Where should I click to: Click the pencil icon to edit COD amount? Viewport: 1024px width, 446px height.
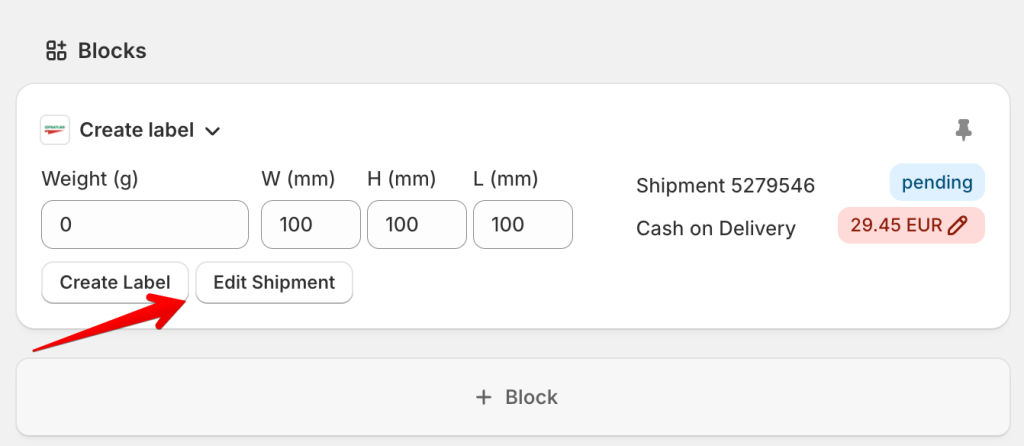point(957,225)
